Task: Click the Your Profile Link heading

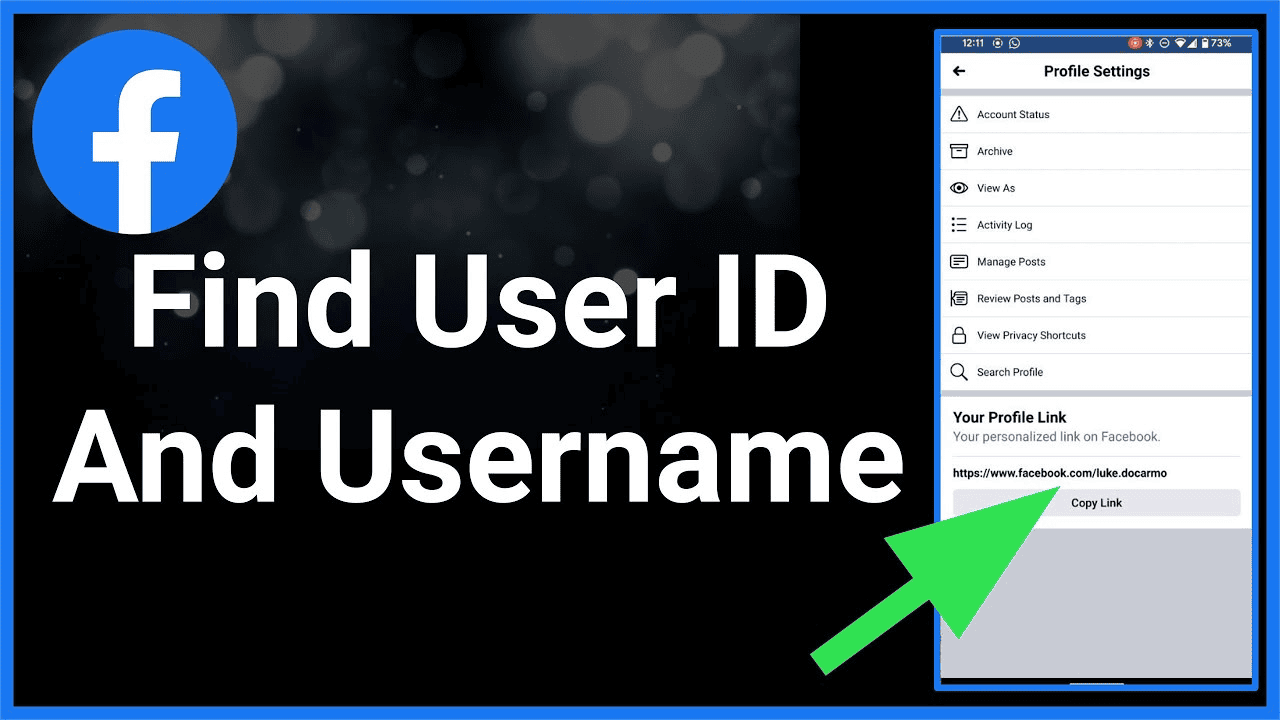Action: 1010,417
